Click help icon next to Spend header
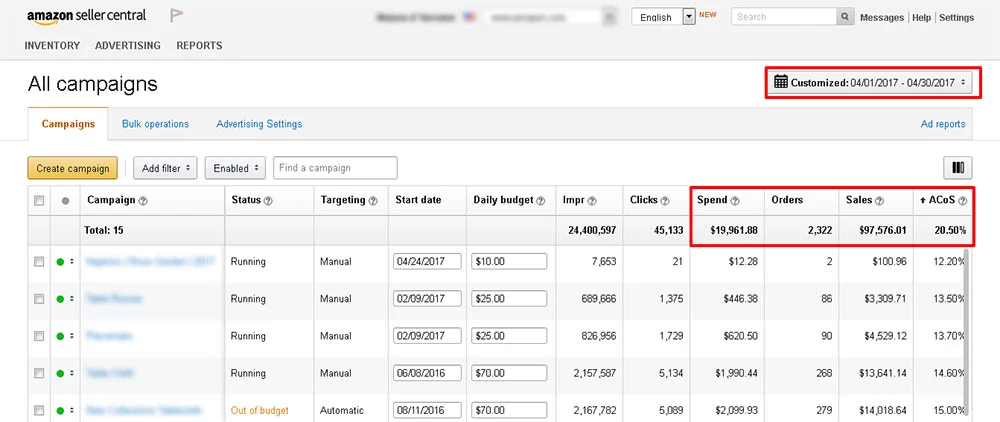Screen dimensions: 1000x422 click(x=735, y=201)
